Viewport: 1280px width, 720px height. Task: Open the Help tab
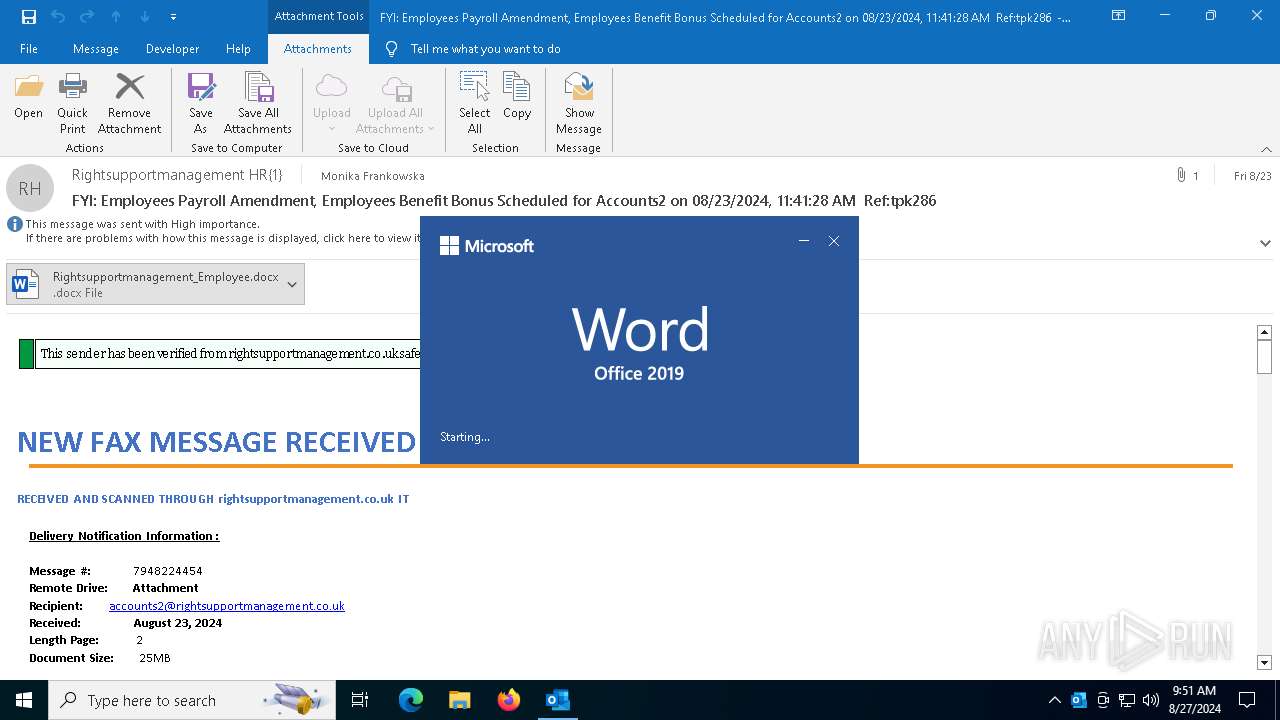(238, 49)
